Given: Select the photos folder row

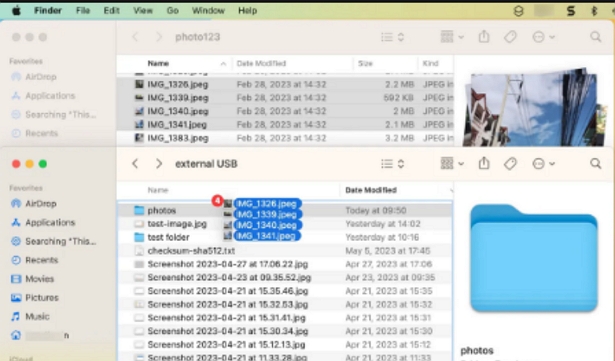Looking at the screenshot, I should (x=285, y=210).
